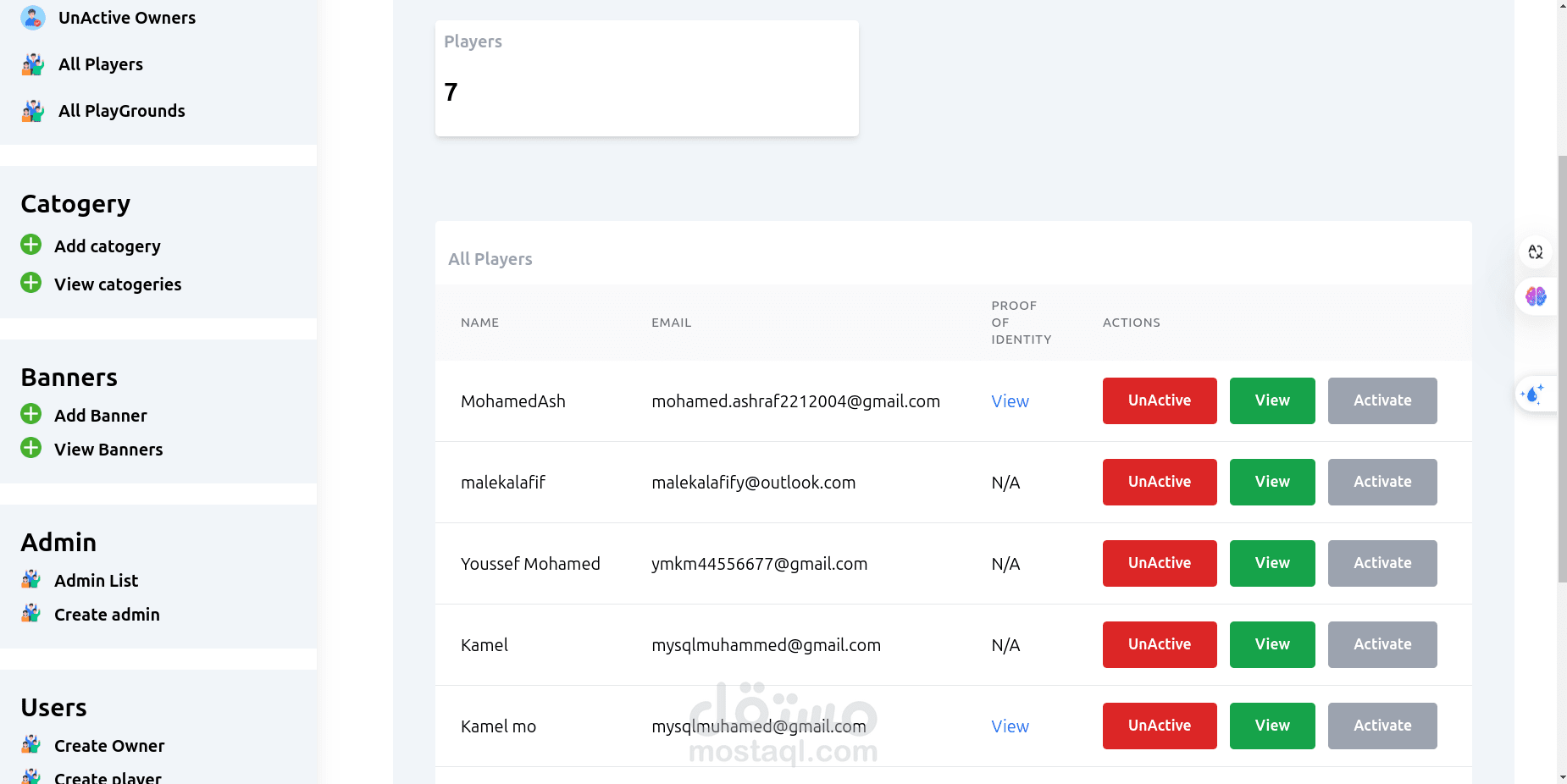Click the UnActive Owners sidebar icon
Viewport: 1567px width, 784px height.
pos(33,18)
